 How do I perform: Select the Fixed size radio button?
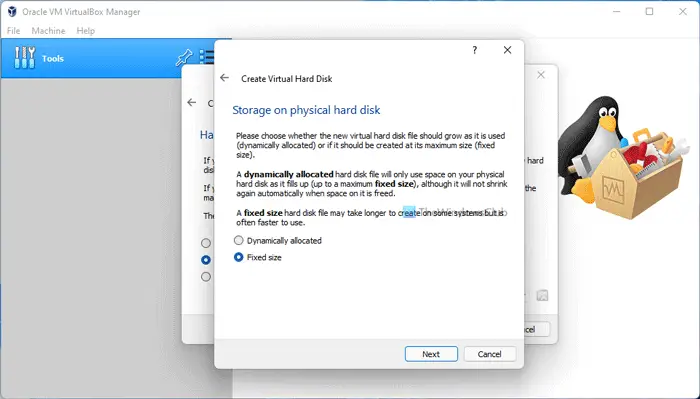pyautogui.click(x=258, y=258)
